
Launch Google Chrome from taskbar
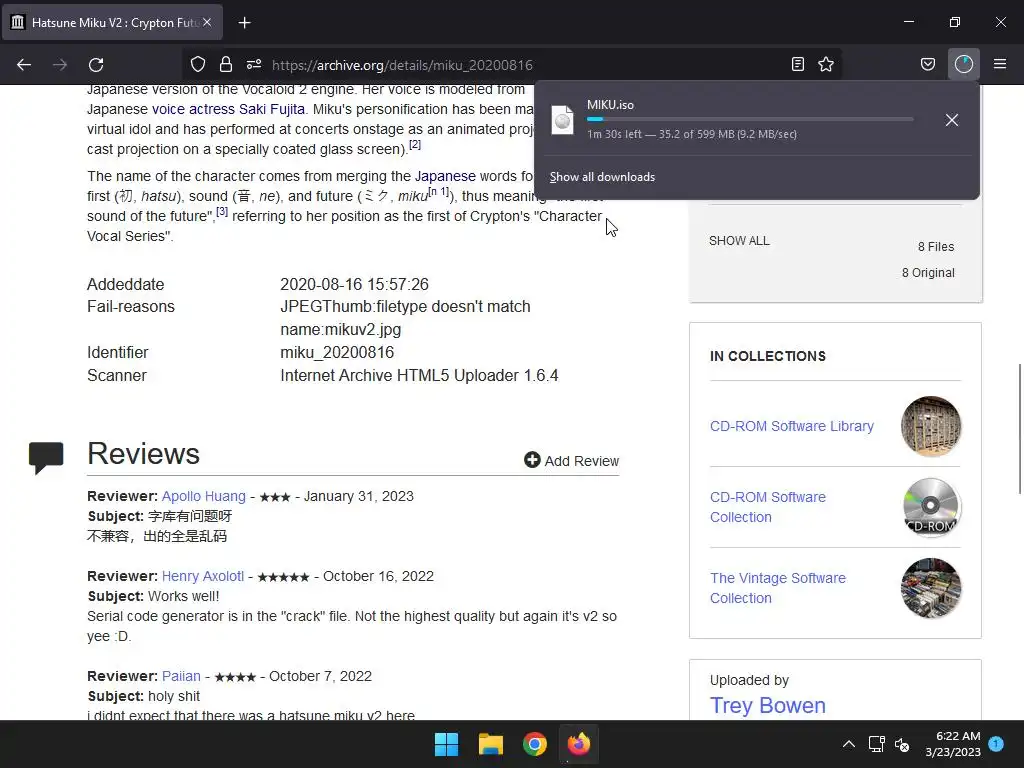(535, 744)
